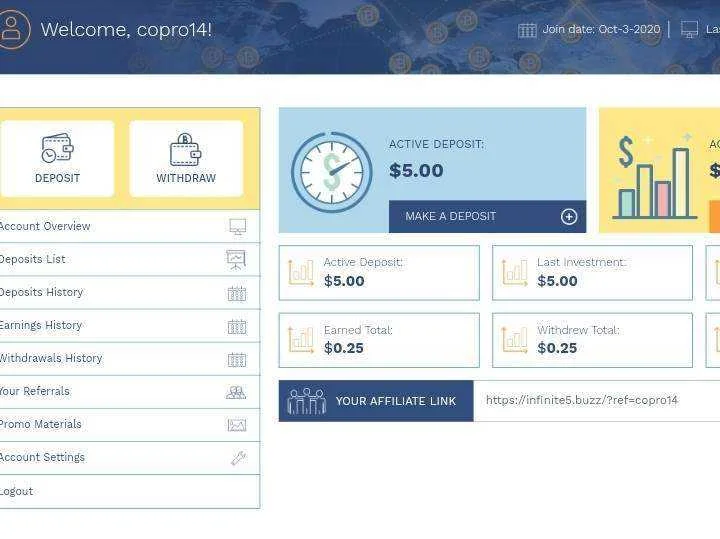Screen dimensions: 720x539
Task: Select the affiliate link URL field
Action: click(x=597, y=400)
